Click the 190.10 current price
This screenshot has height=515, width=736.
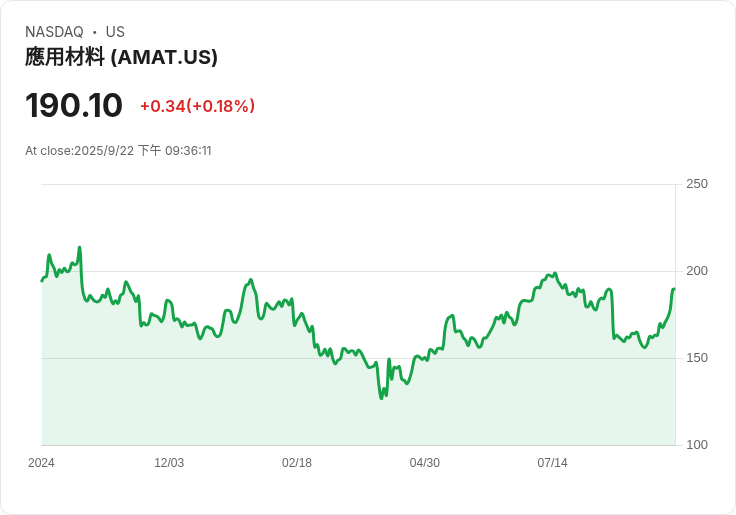[74, 105]
